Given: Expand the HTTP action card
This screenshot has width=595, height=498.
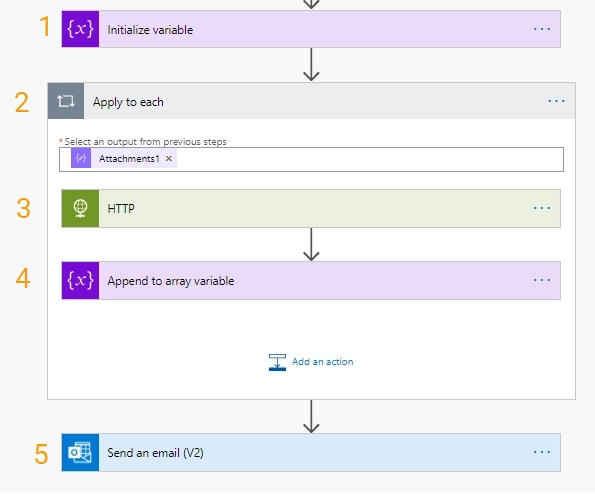Looking at the screenshot, I should (311, 209).
